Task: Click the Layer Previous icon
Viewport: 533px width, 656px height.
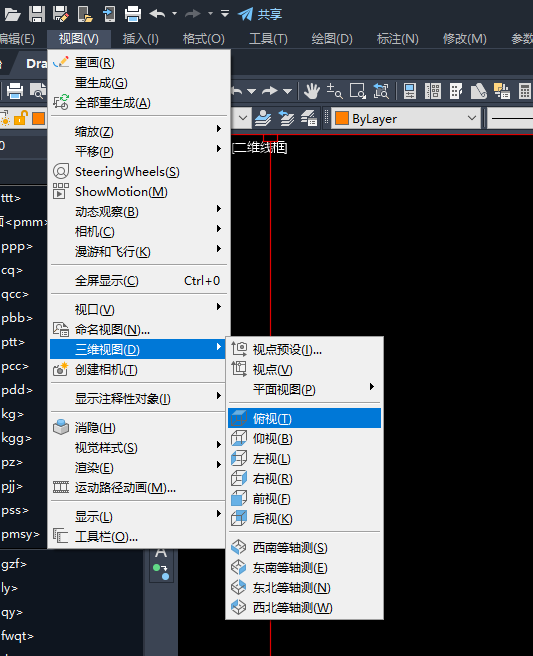Action: click(x=287, y=118)
